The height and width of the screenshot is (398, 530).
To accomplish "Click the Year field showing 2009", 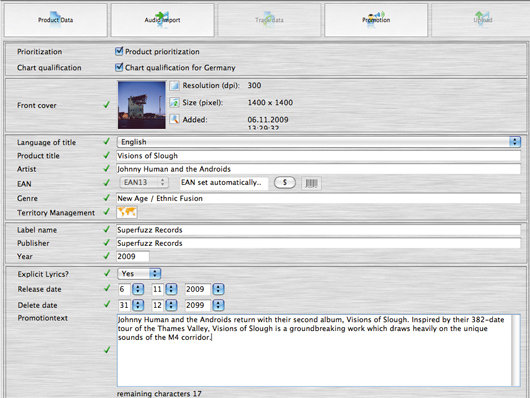I will pyautogui.click(x=132, y=256).
